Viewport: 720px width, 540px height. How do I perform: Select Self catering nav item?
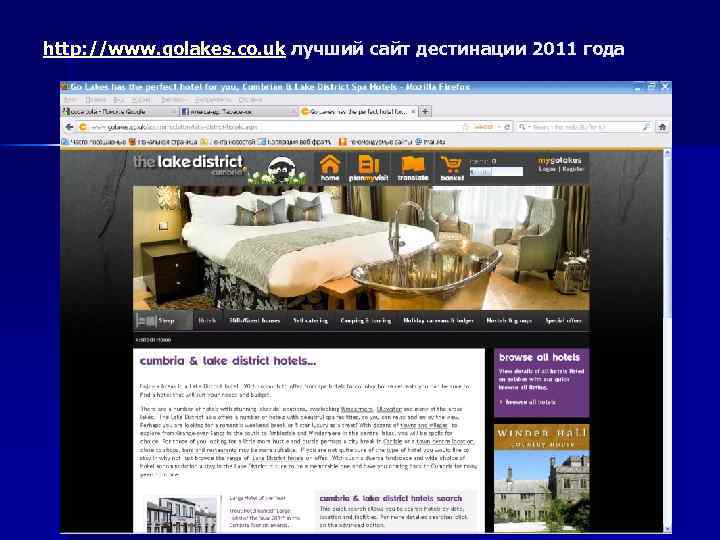[x=310, y=321]
